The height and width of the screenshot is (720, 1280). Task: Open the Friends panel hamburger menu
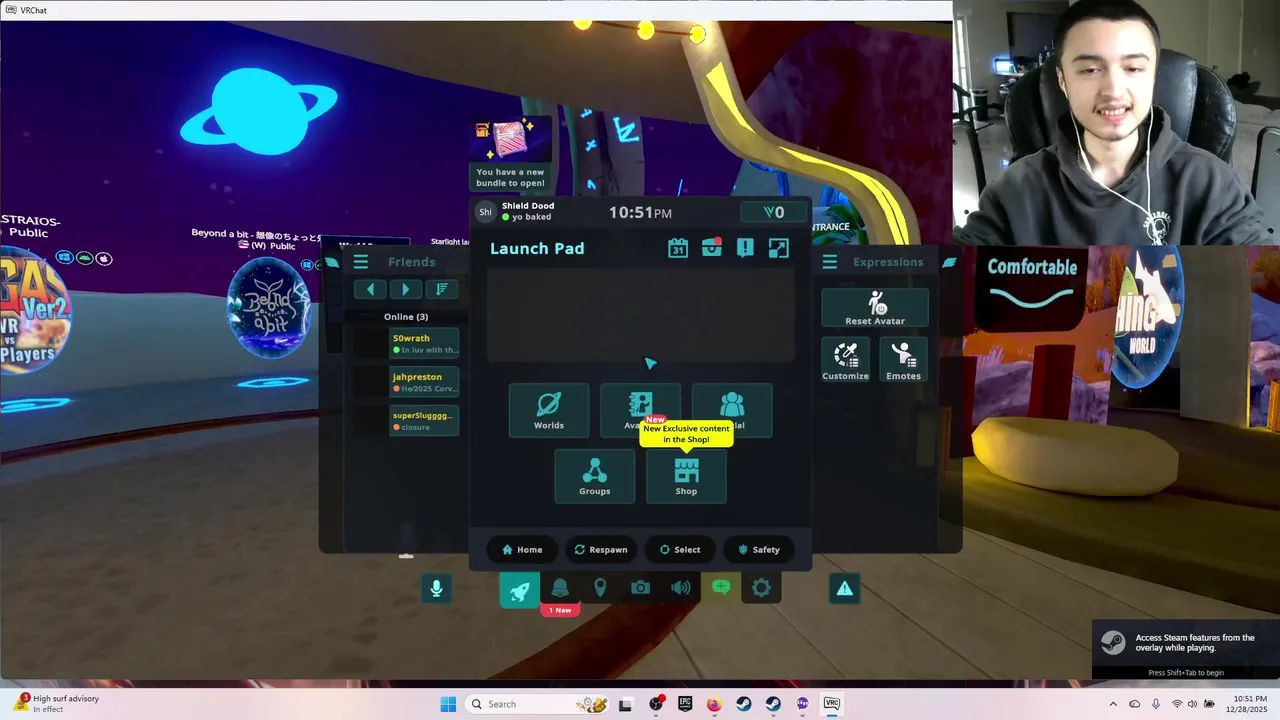pyautogui.click(x=361, y=262)
